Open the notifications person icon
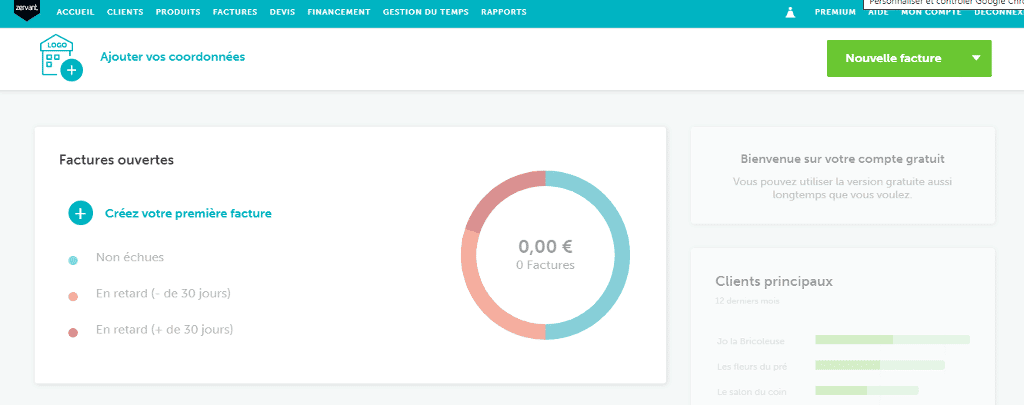Image resolution: width=1024 pixels, height=405 pixels. coord(790,12)
